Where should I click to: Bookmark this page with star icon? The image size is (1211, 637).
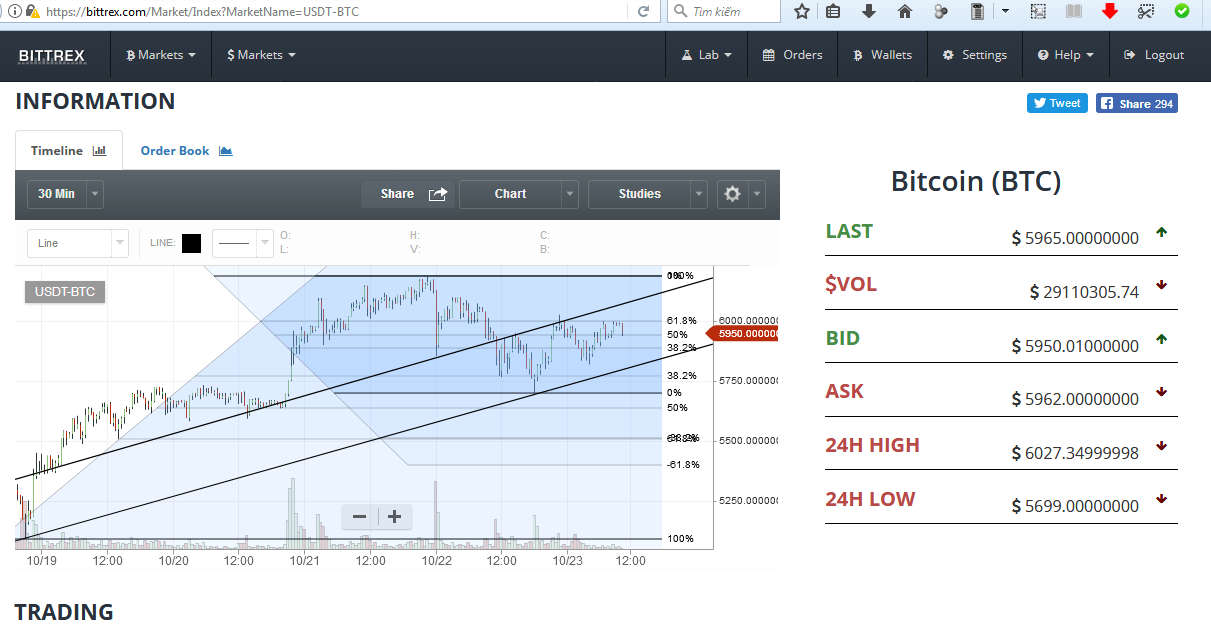(802, 11)
